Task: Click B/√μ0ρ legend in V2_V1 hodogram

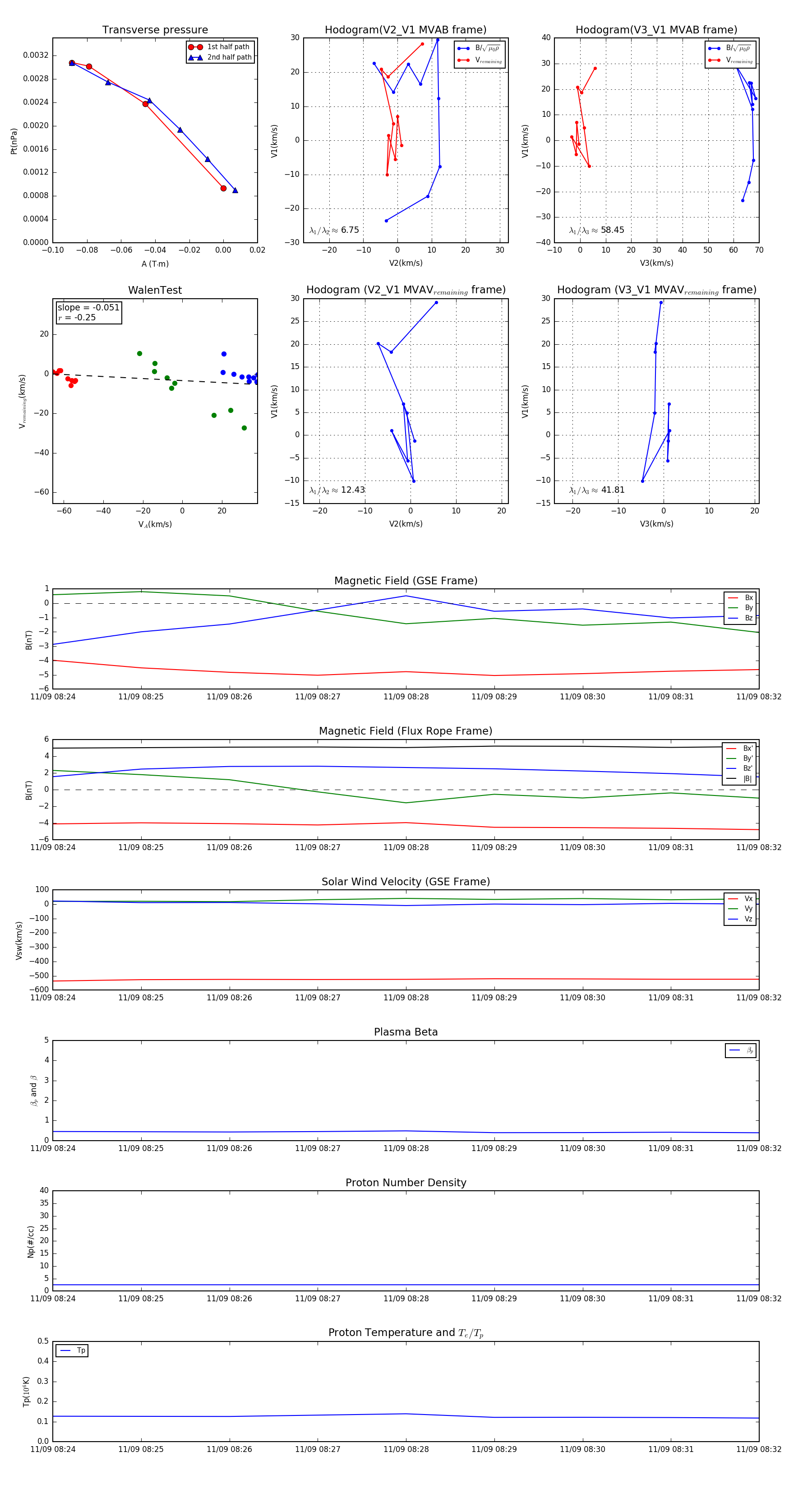Action: point(479,49)
